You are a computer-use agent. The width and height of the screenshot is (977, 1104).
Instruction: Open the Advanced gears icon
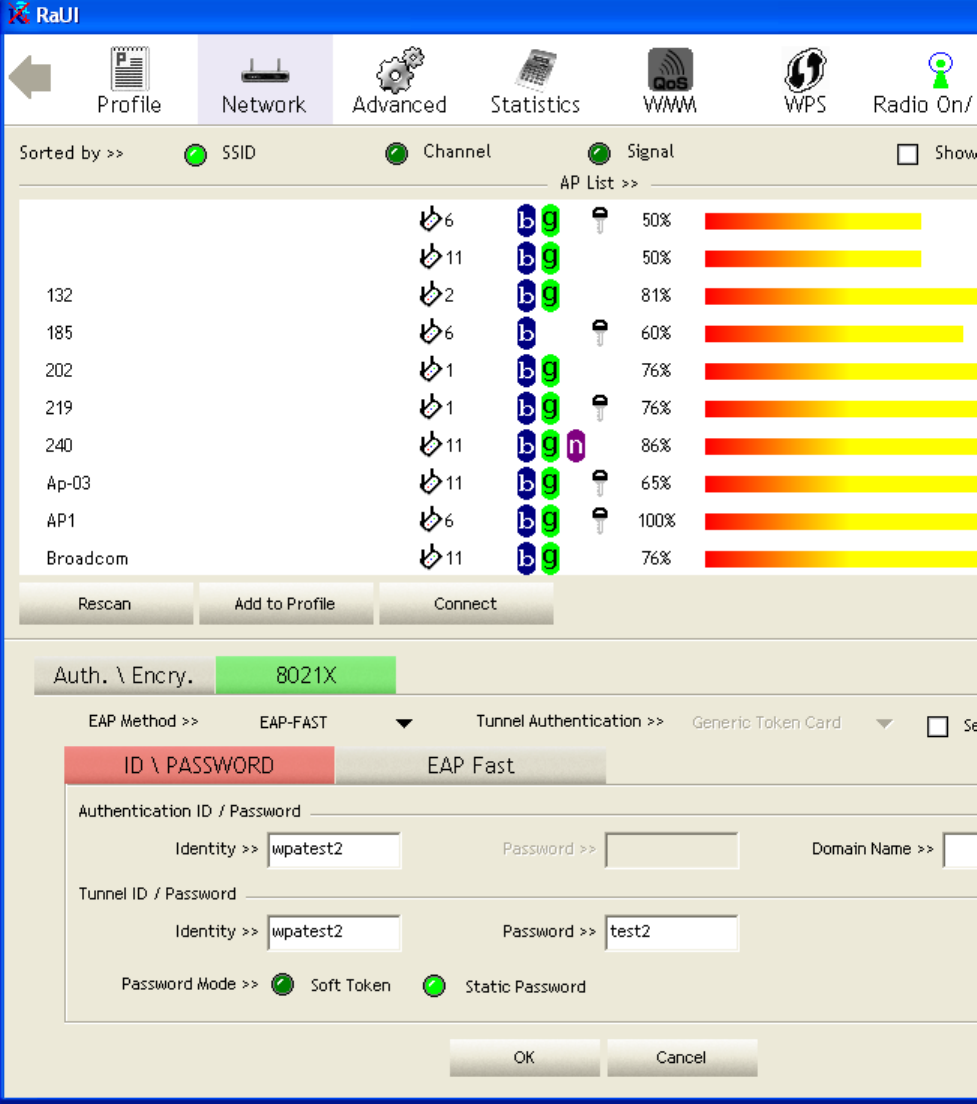(x=399, y=70)
